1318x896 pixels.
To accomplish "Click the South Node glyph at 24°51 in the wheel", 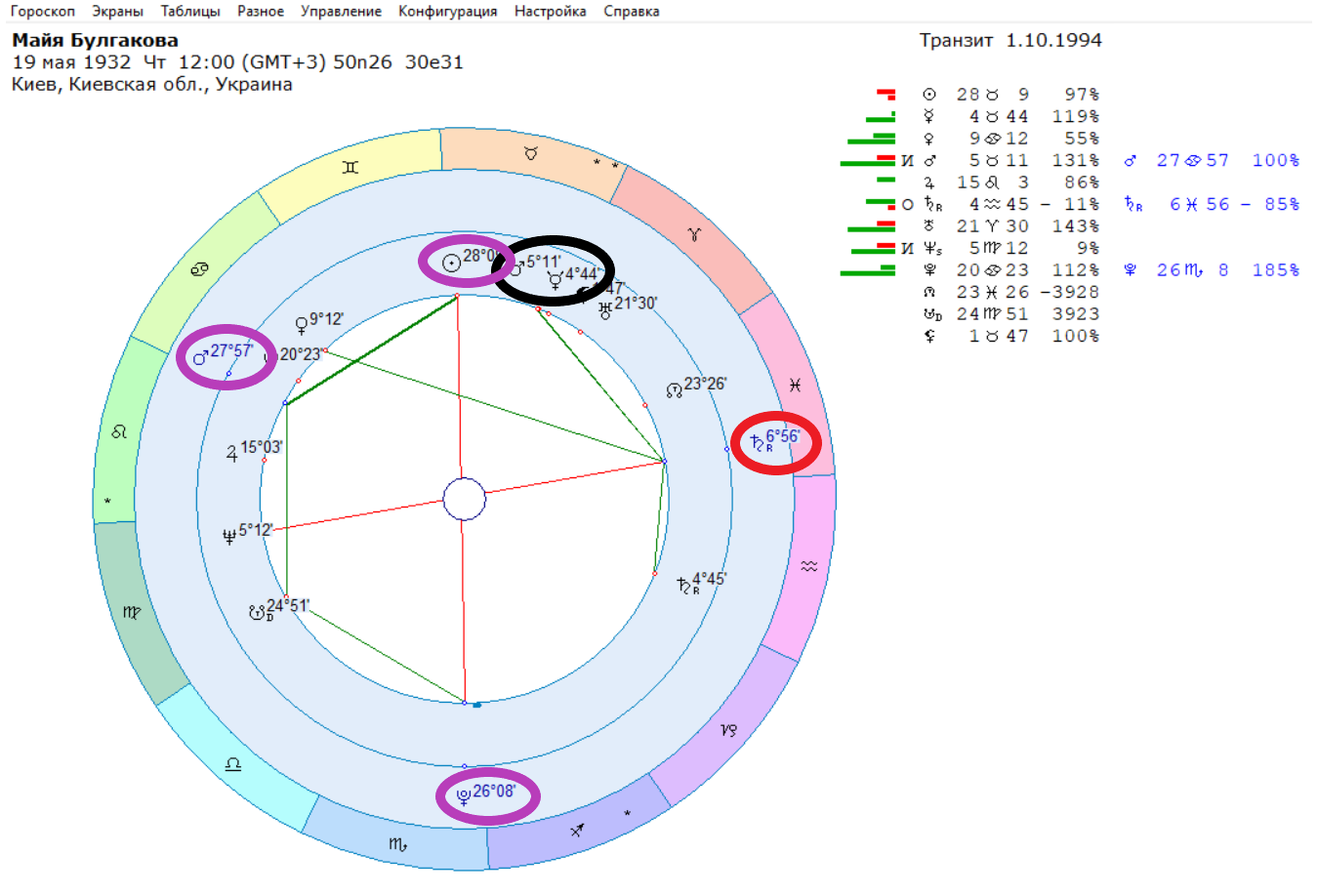I will click(259, 613).
